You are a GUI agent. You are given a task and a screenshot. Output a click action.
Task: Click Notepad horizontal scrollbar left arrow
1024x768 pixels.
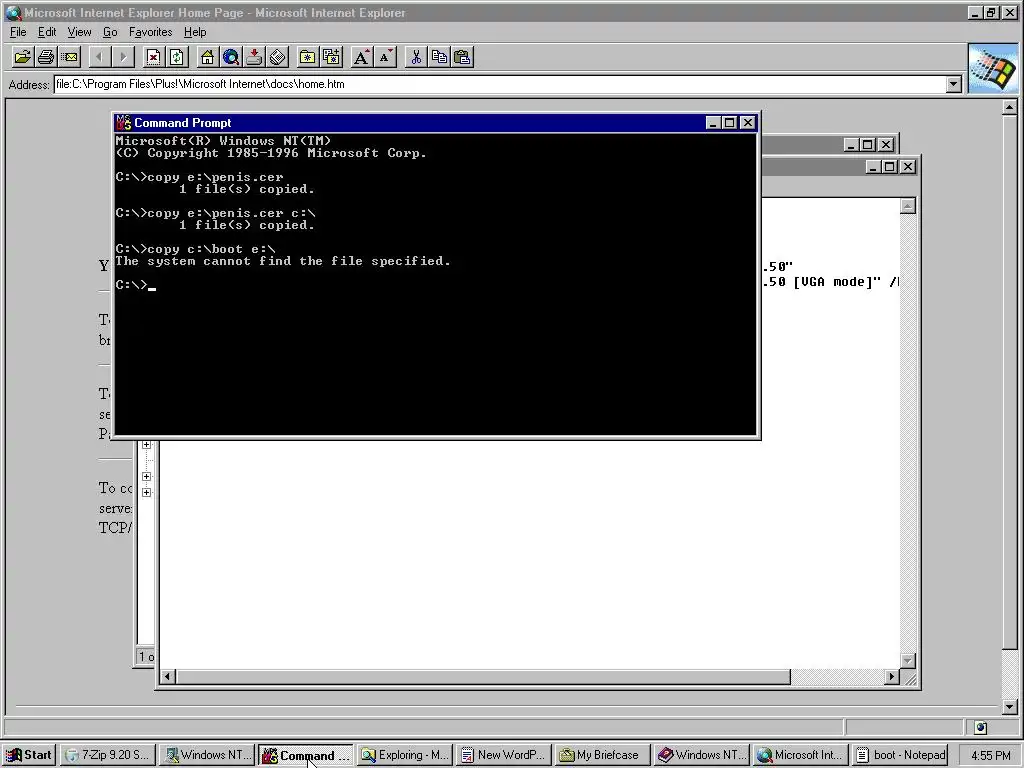[x=167, y=677]
